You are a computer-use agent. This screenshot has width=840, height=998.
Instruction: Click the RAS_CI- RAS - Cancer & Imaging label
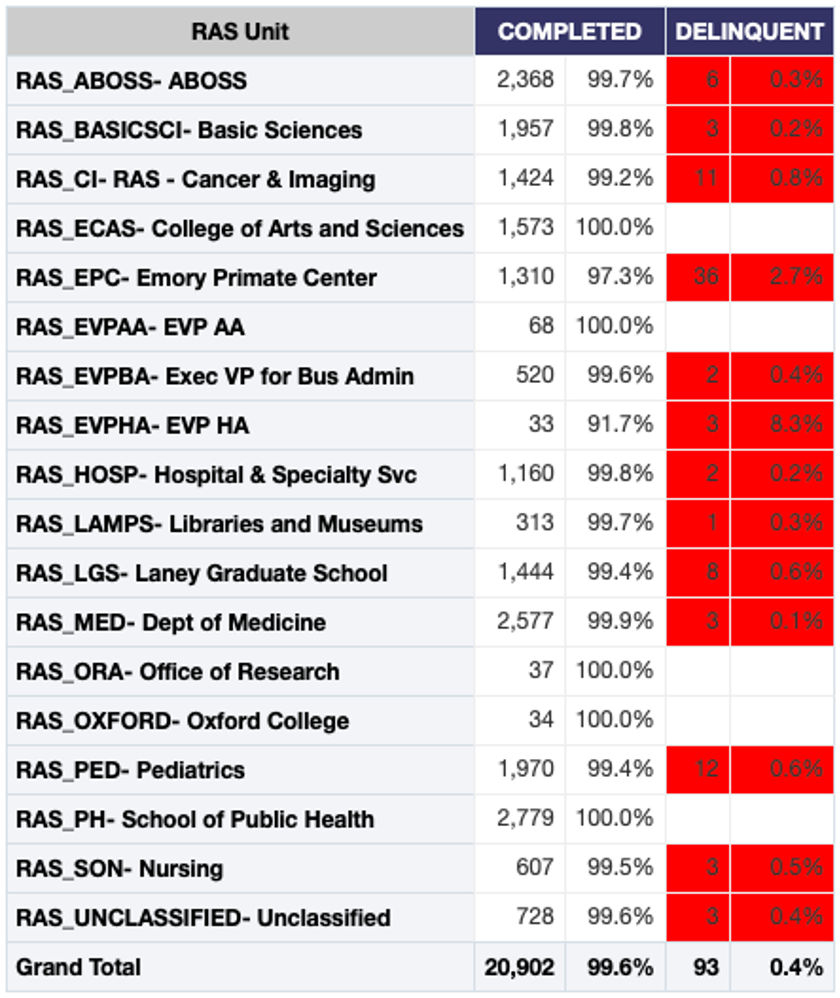point(196,180)
